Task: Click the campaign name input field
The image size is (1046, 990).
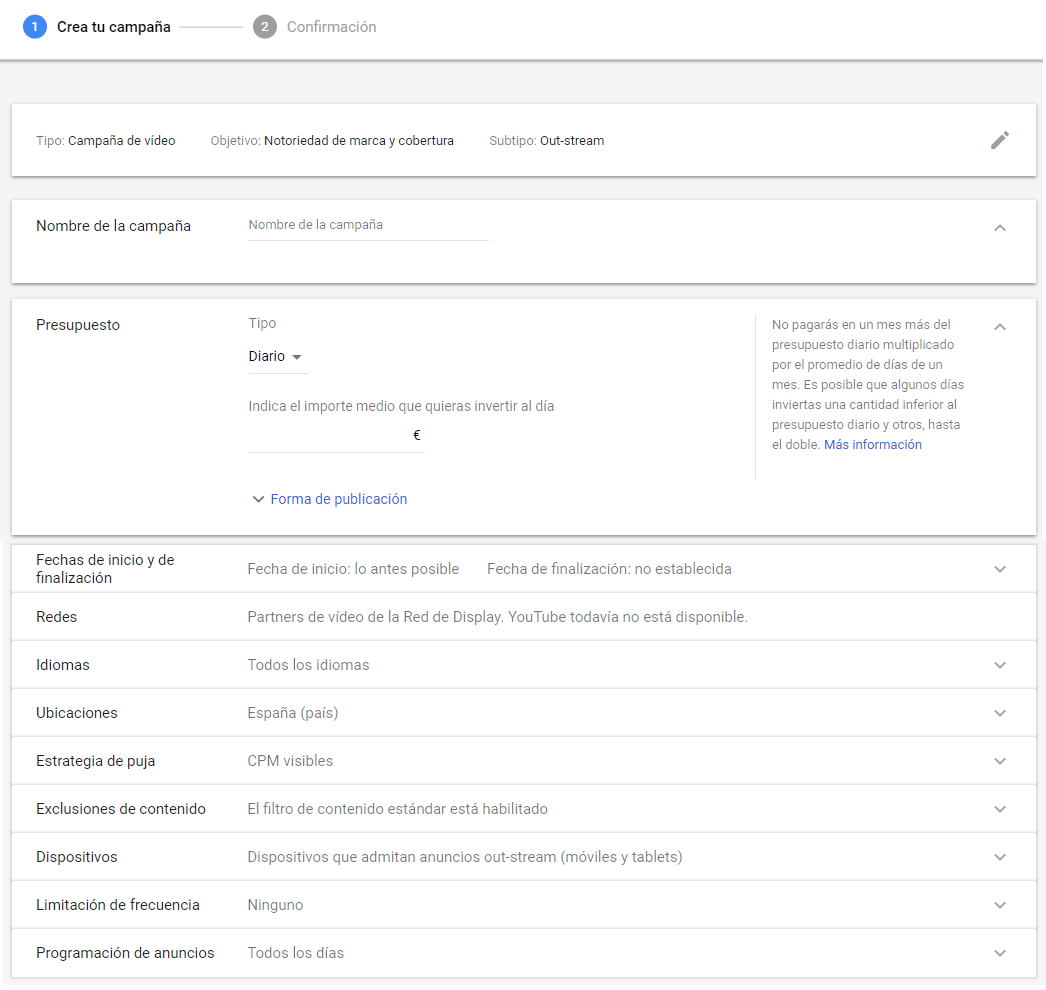Action: tap(368, 224)
